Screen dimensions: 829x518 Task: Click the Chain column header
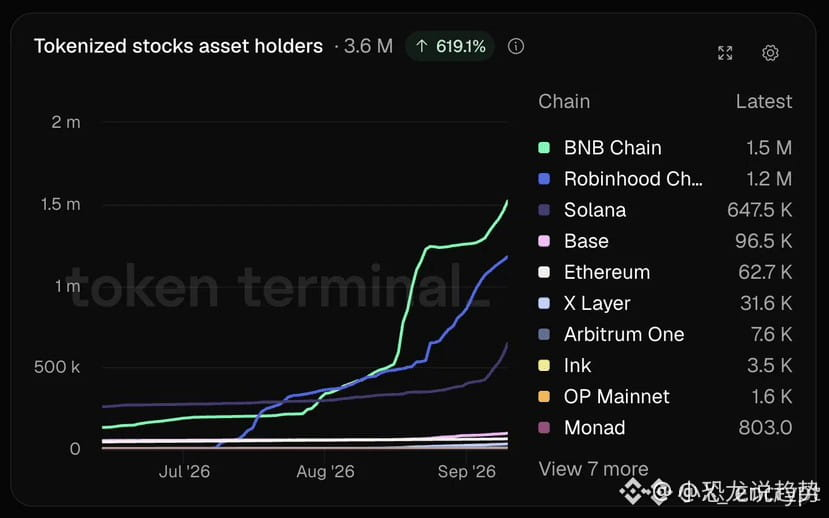point(564,101)
